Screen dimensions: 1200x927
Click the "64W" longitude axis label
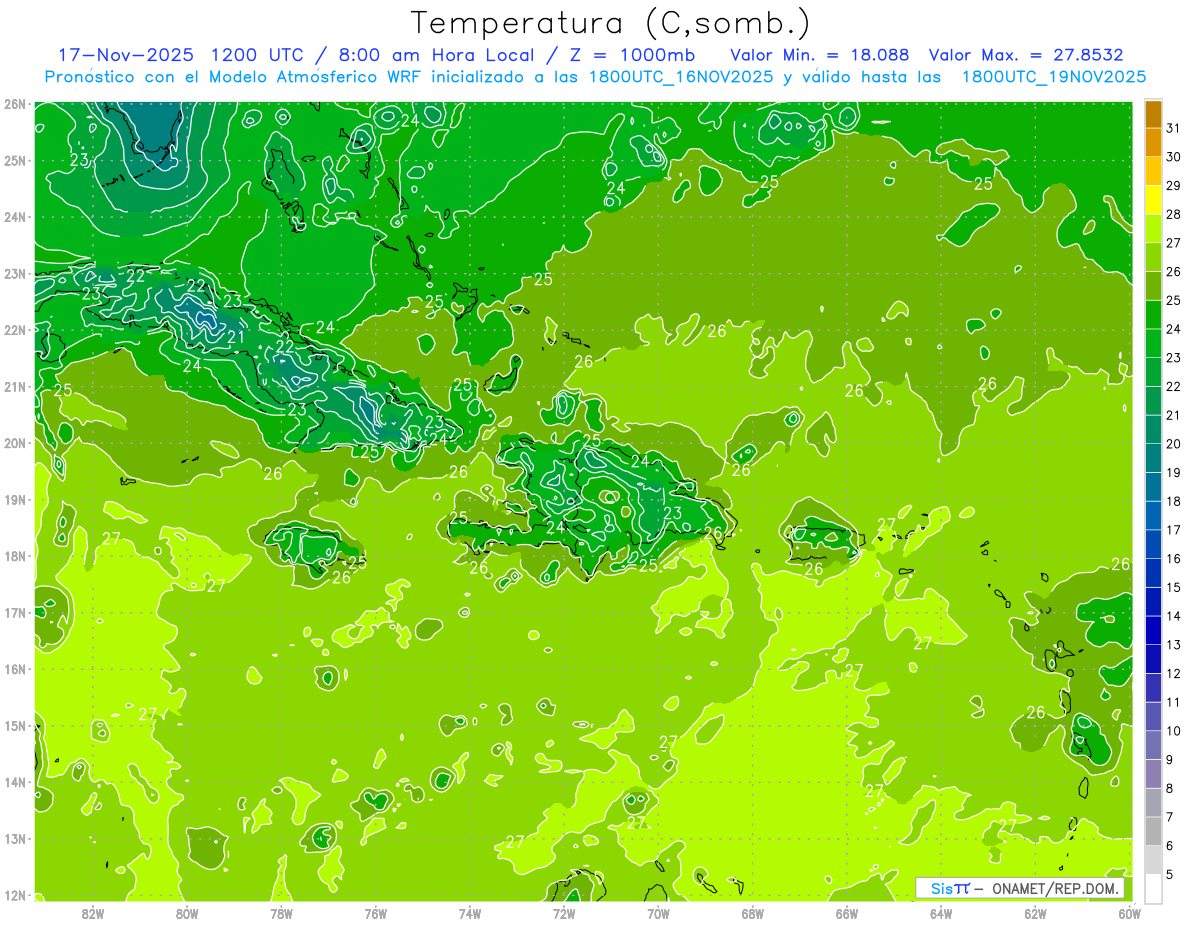pyautogui.click(x=941, y=913)
